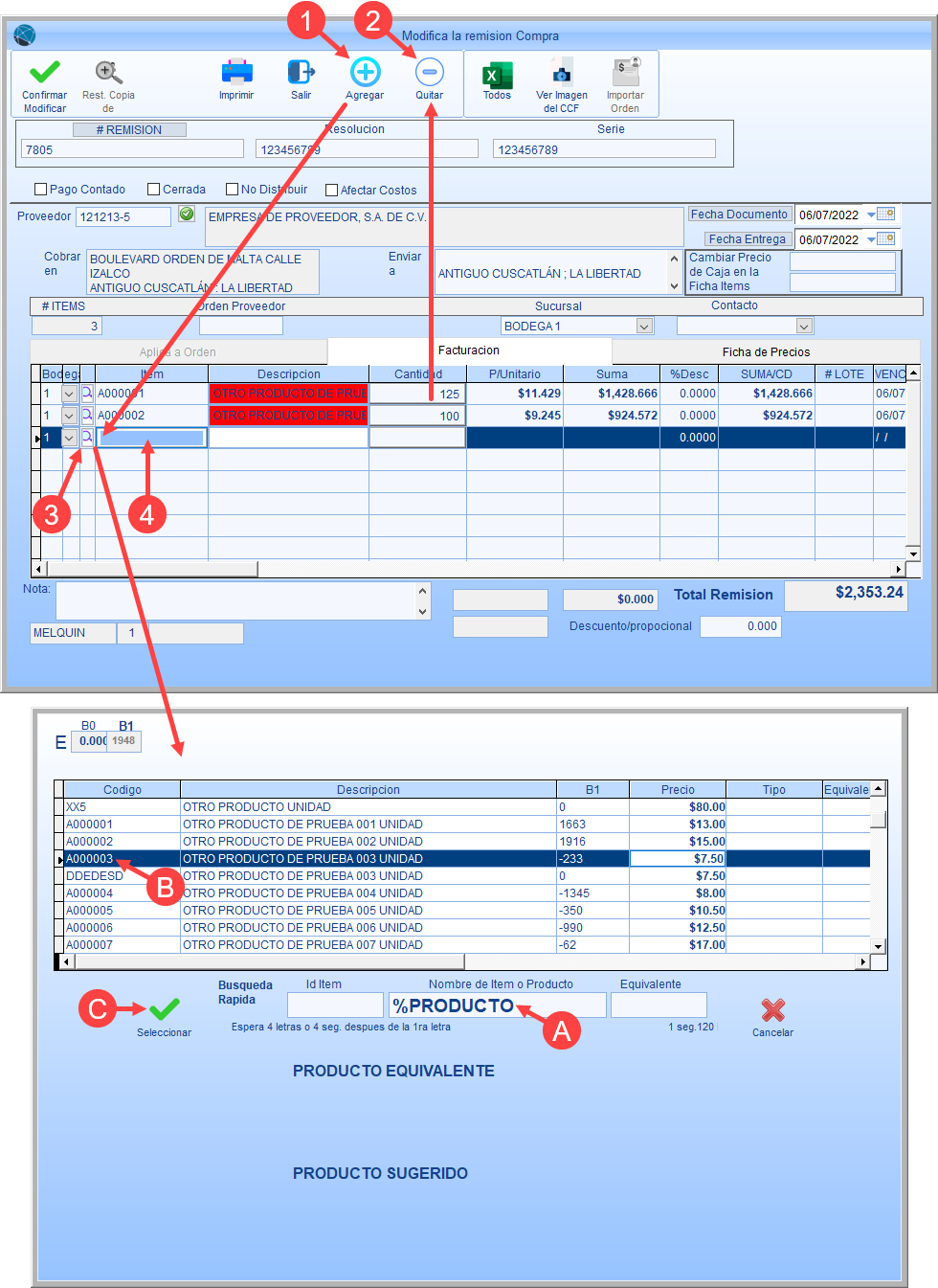
Task: Switch to the Aplica a Orden tab
Action: pos(178,352)
